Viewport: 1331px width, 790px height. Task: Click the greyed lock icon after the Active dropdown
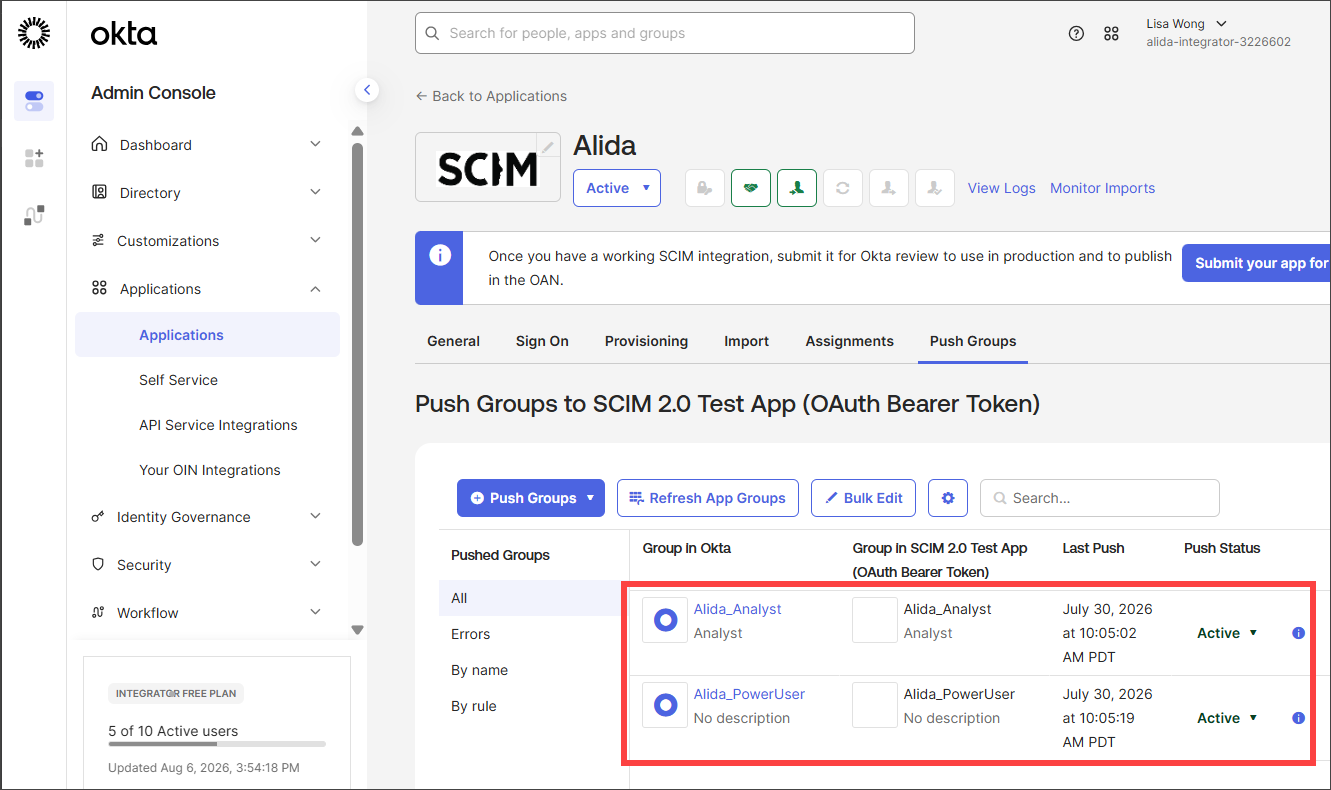click(705, 188)
